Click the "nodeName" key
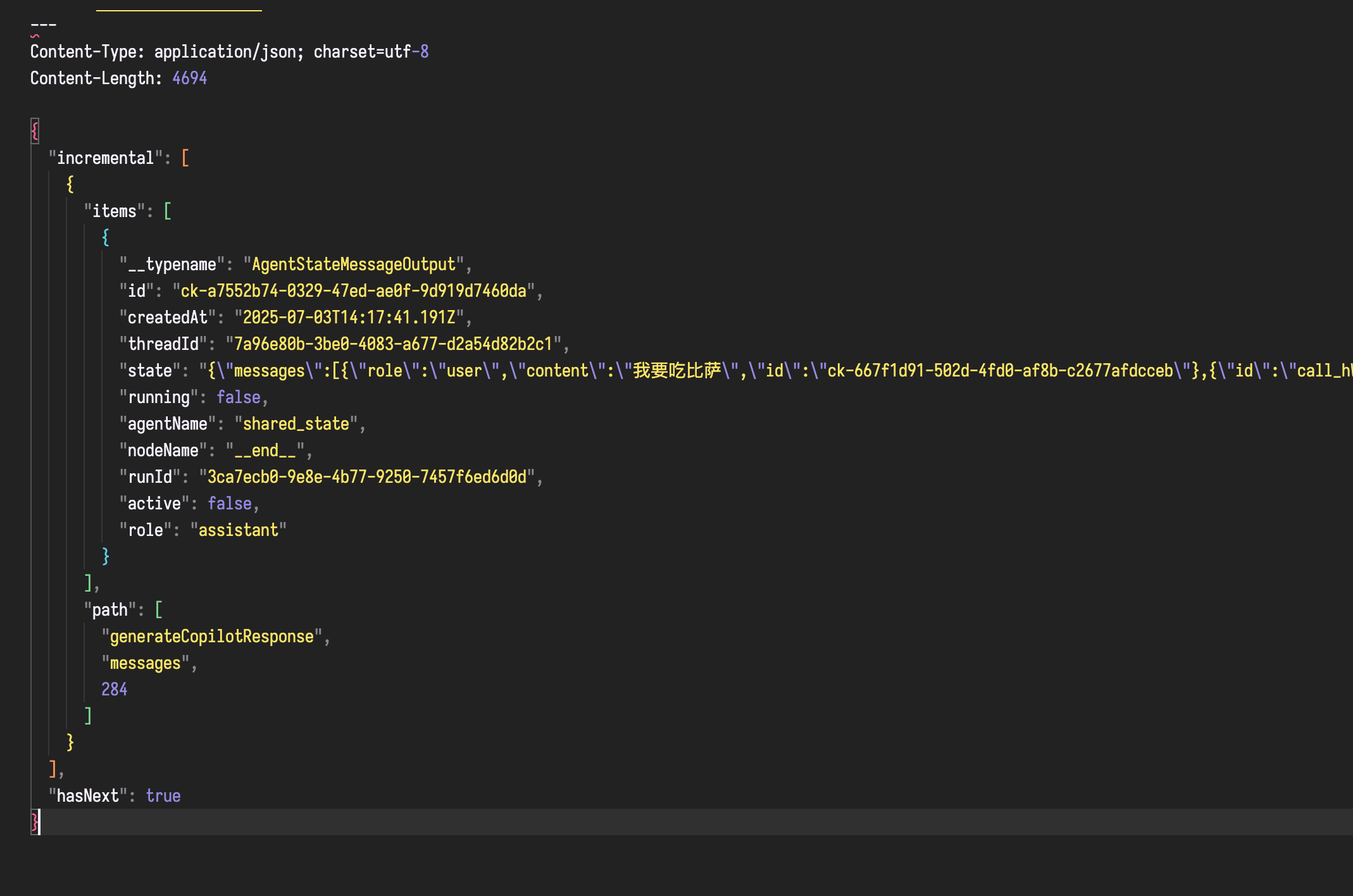 163,451
